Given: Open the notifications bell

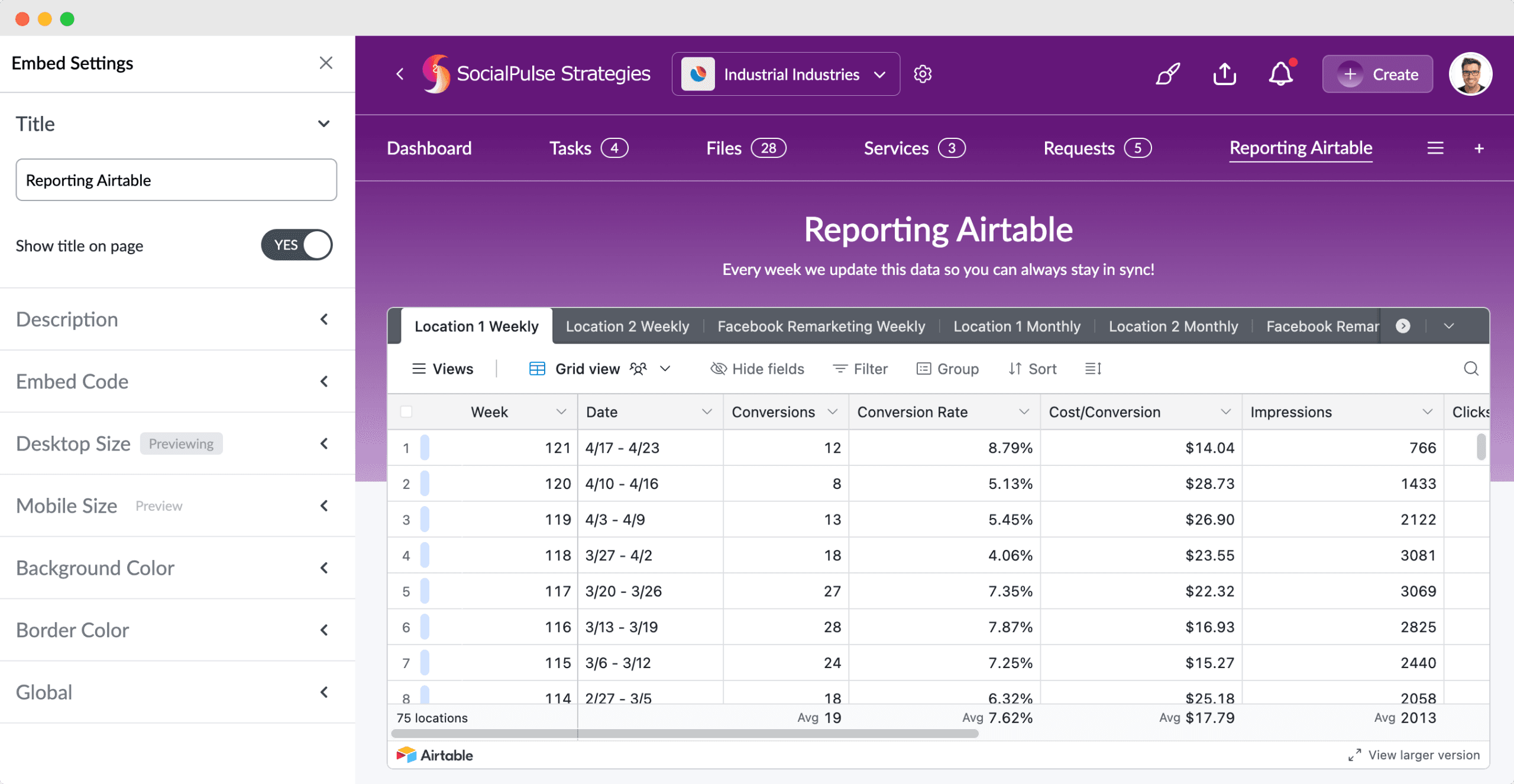Looking at the screenshot, I should coord(1281,74).
